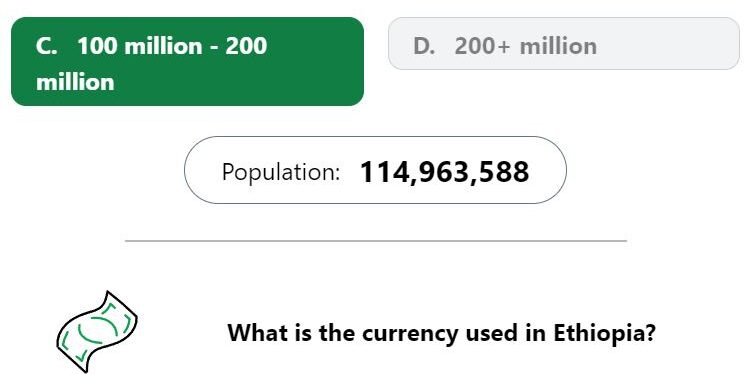
Task: Click the 'Population:' label
Action: 281,172
